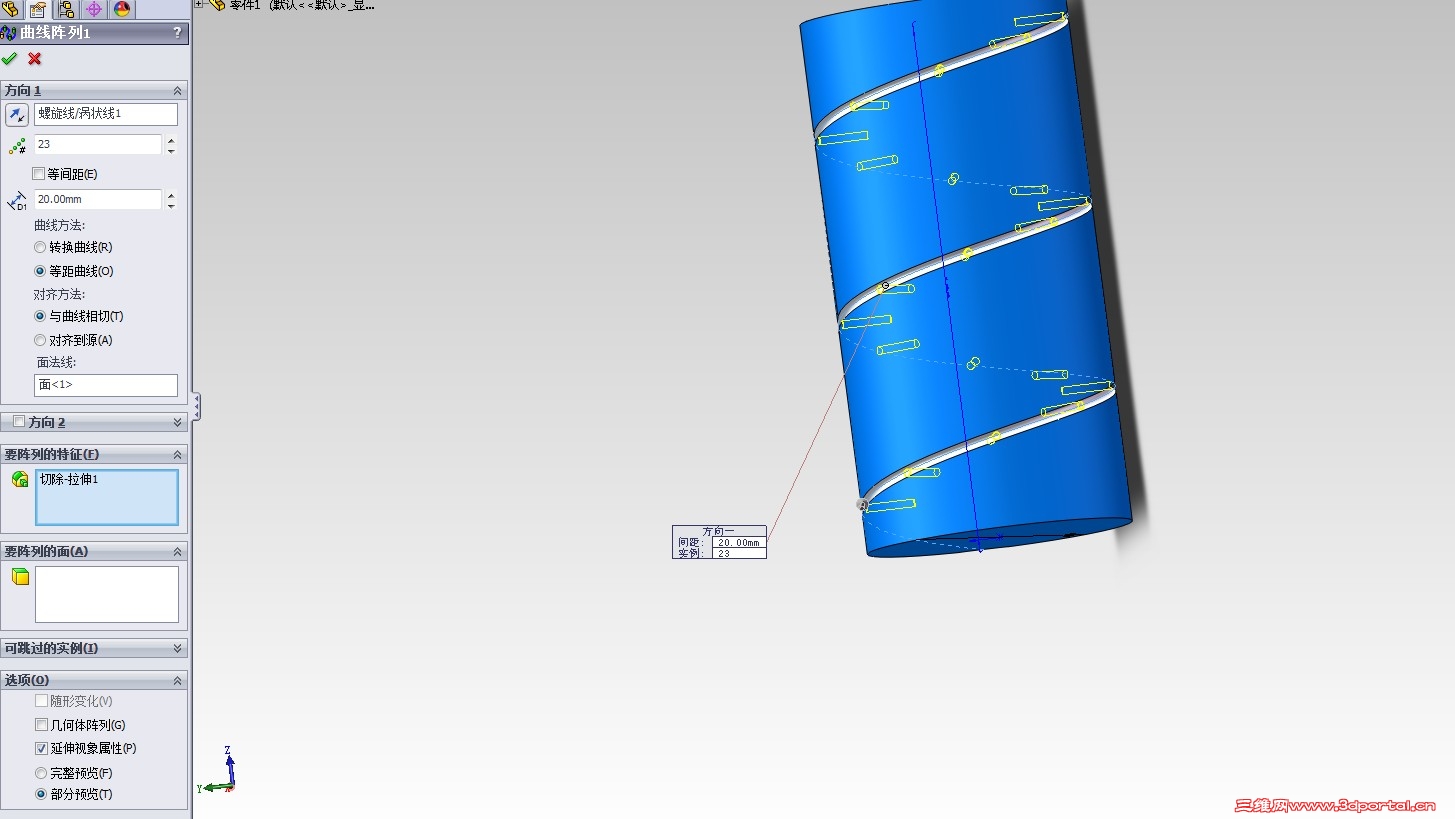
Task: Increase spacing value with up arrow
Action: pos(171,195)
